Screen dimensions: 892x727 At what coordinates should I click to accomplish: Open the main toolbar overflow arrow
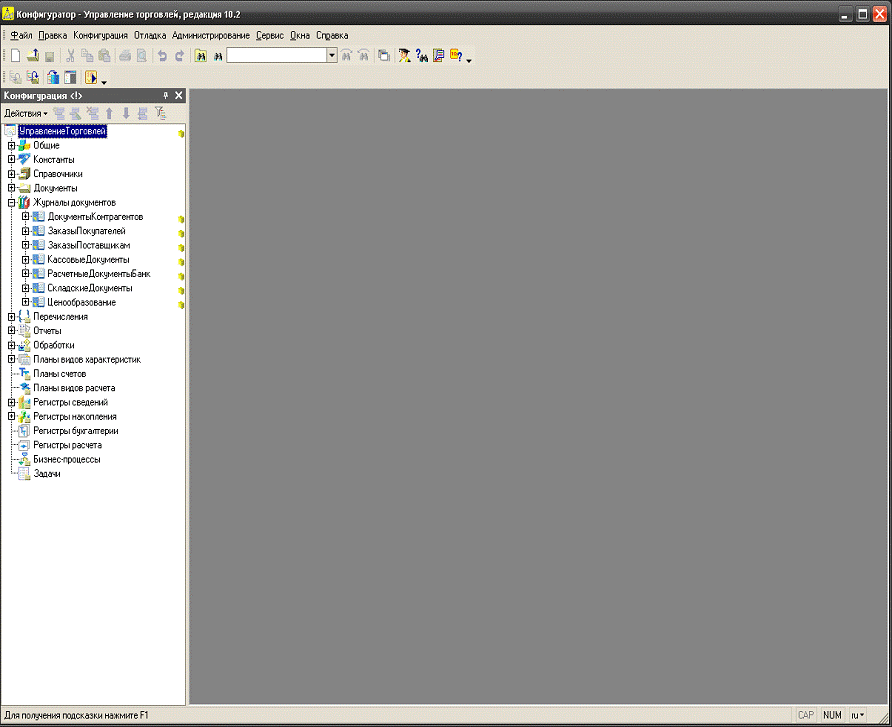point(469,60)
